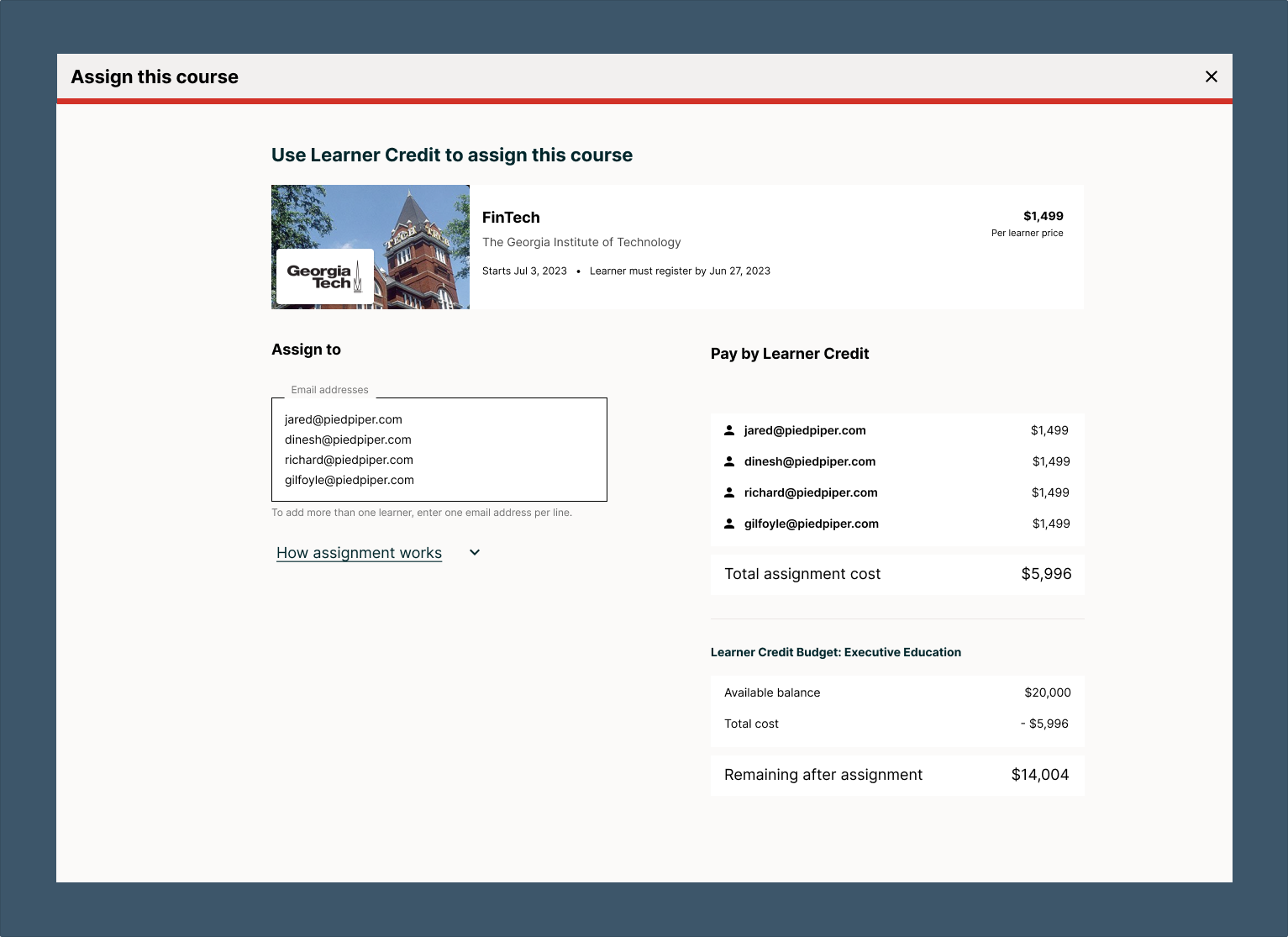
Task: Click the $20,000 available balance value
Action: tap(1048, 692)
